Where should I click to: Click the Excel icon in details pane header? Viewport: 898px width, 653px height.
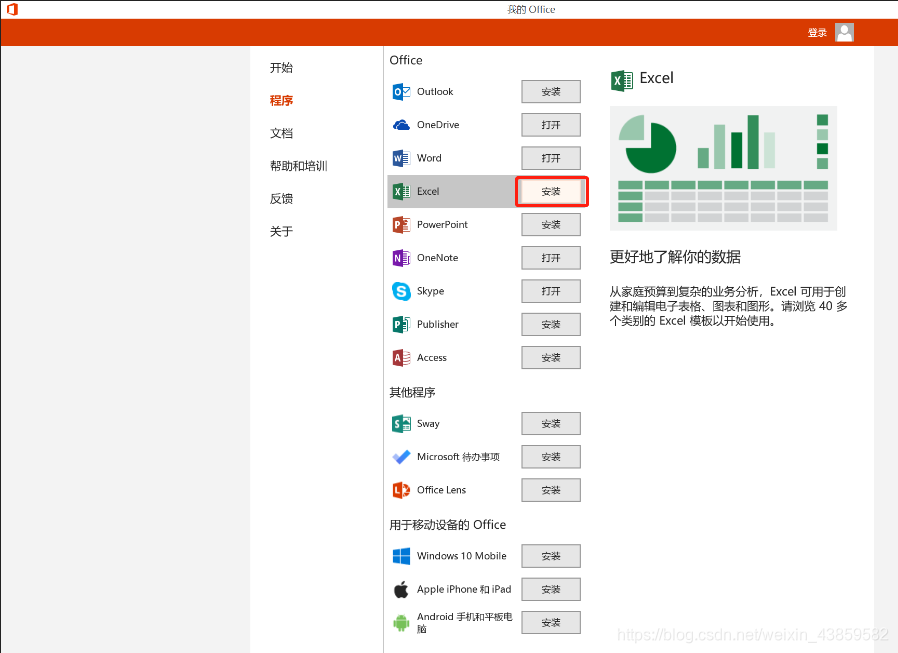pos(622,81)
